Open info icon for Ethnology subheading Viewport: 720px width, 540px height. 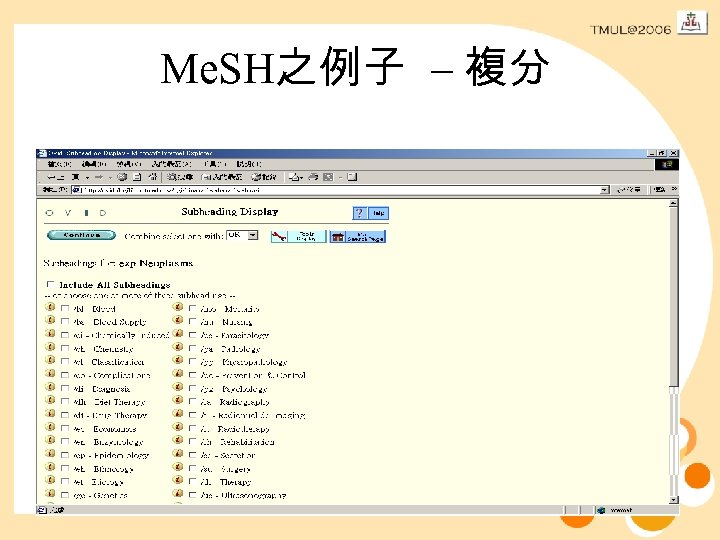[50, 467]
